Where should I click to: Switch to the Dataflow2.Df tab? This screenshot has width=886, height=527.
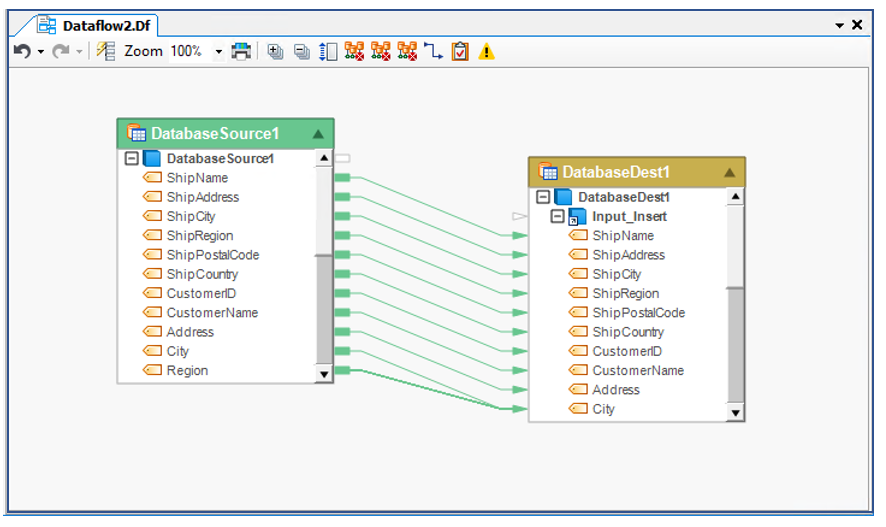pyautogui.click(x=94, y=25)
